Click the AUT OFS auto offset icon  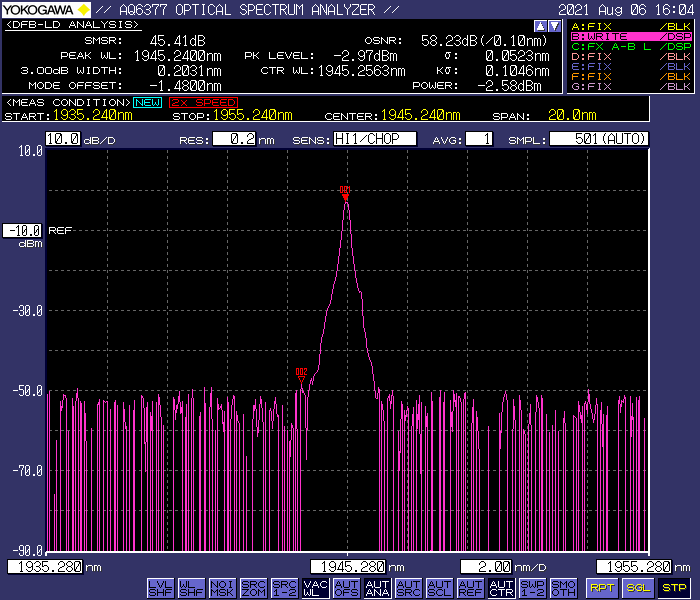(x=346, y=588)
